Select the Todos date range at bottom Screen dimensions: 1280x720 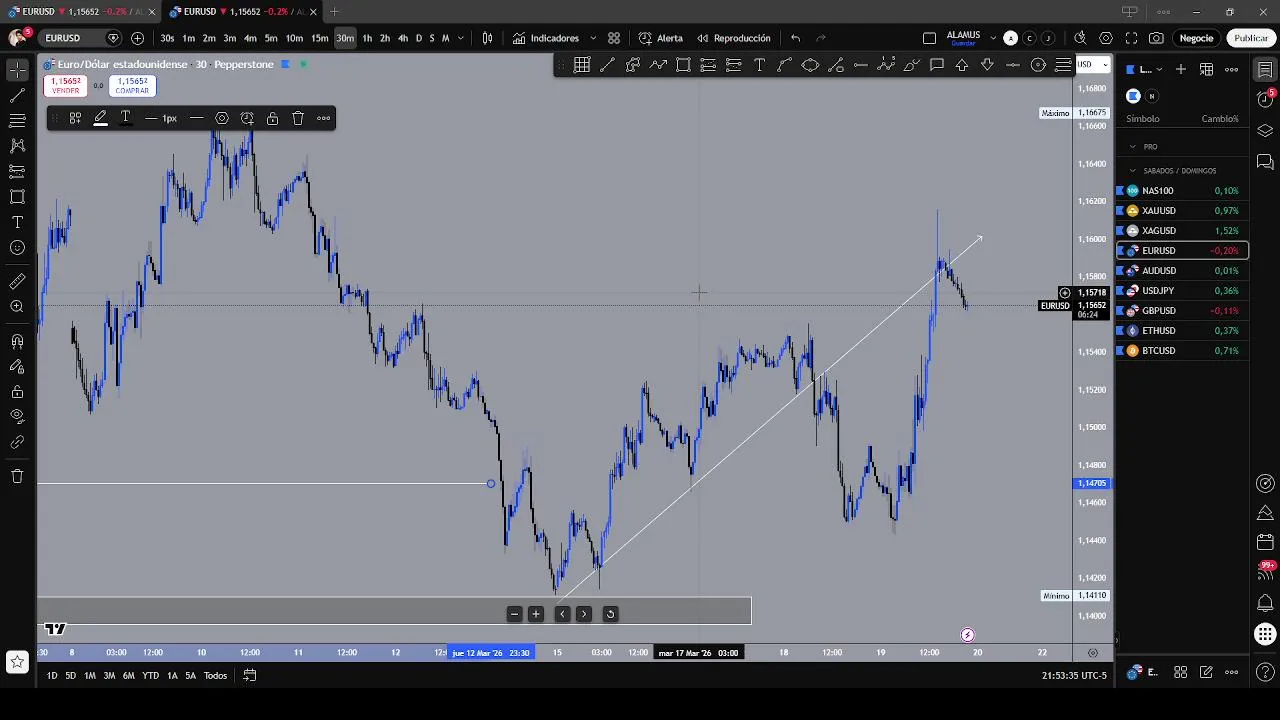pos(215,675)
